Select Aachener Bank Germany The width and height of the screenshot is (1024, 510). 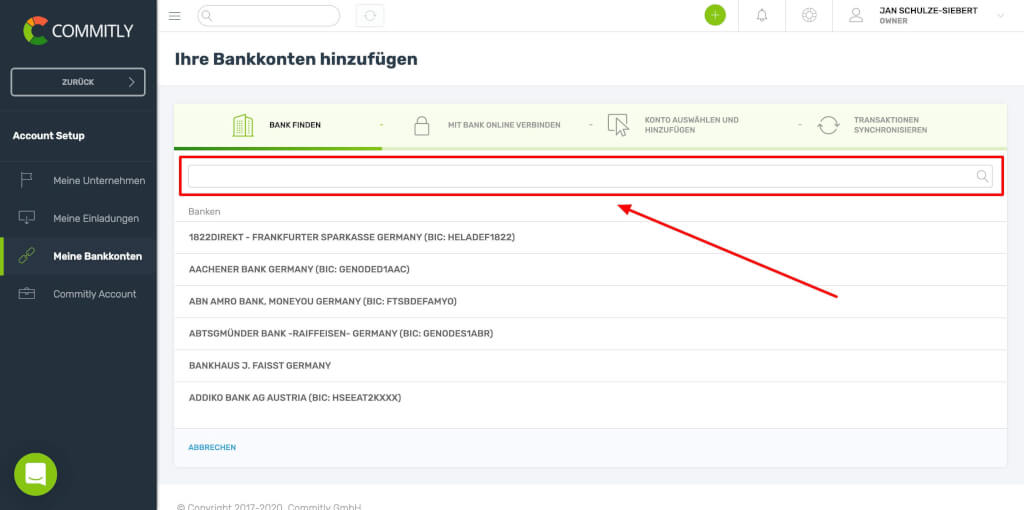tap(590, 269)
